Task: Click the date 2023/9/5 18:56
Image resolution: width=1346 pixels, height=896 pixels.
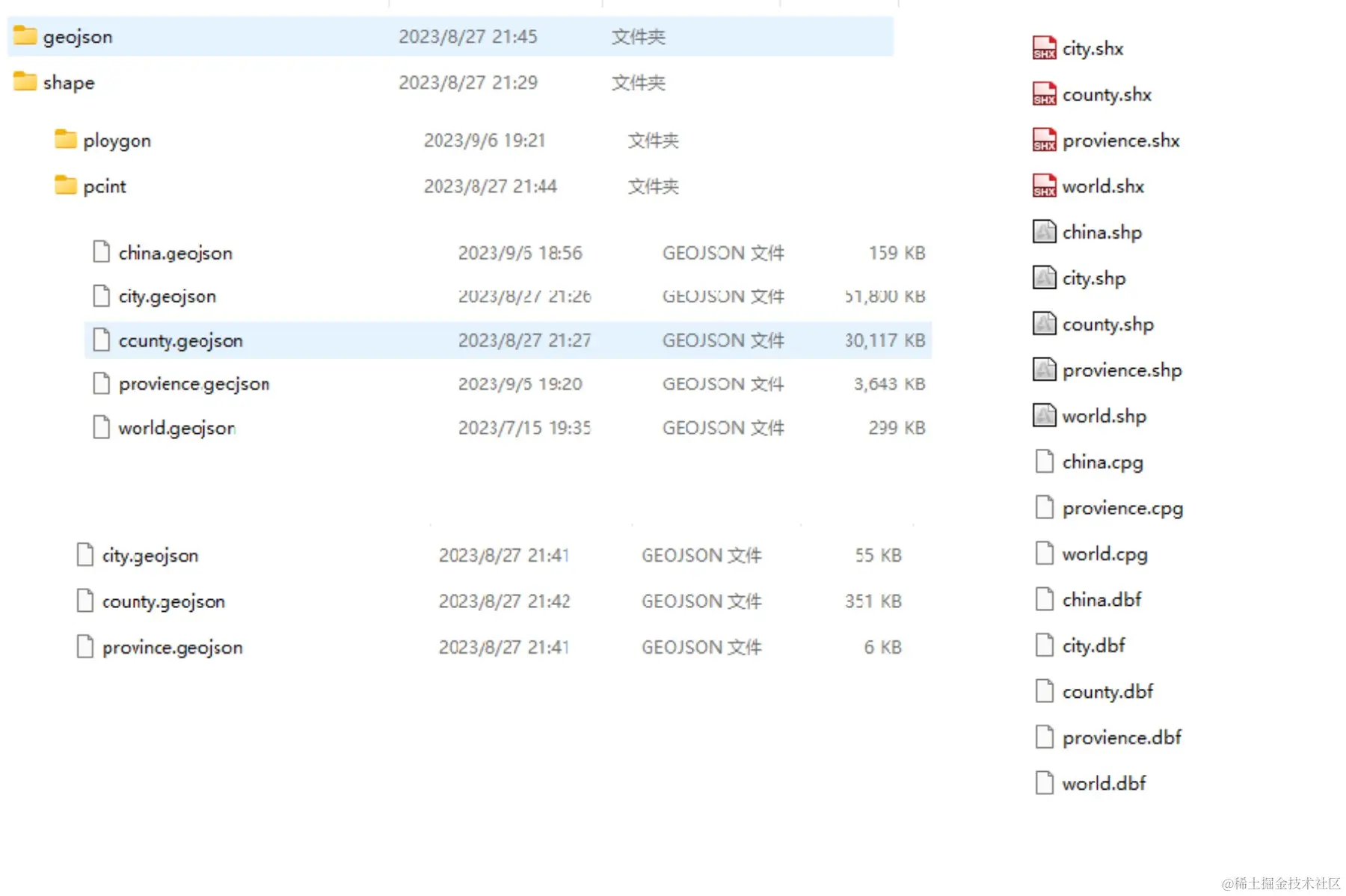Action: [520, 253]
